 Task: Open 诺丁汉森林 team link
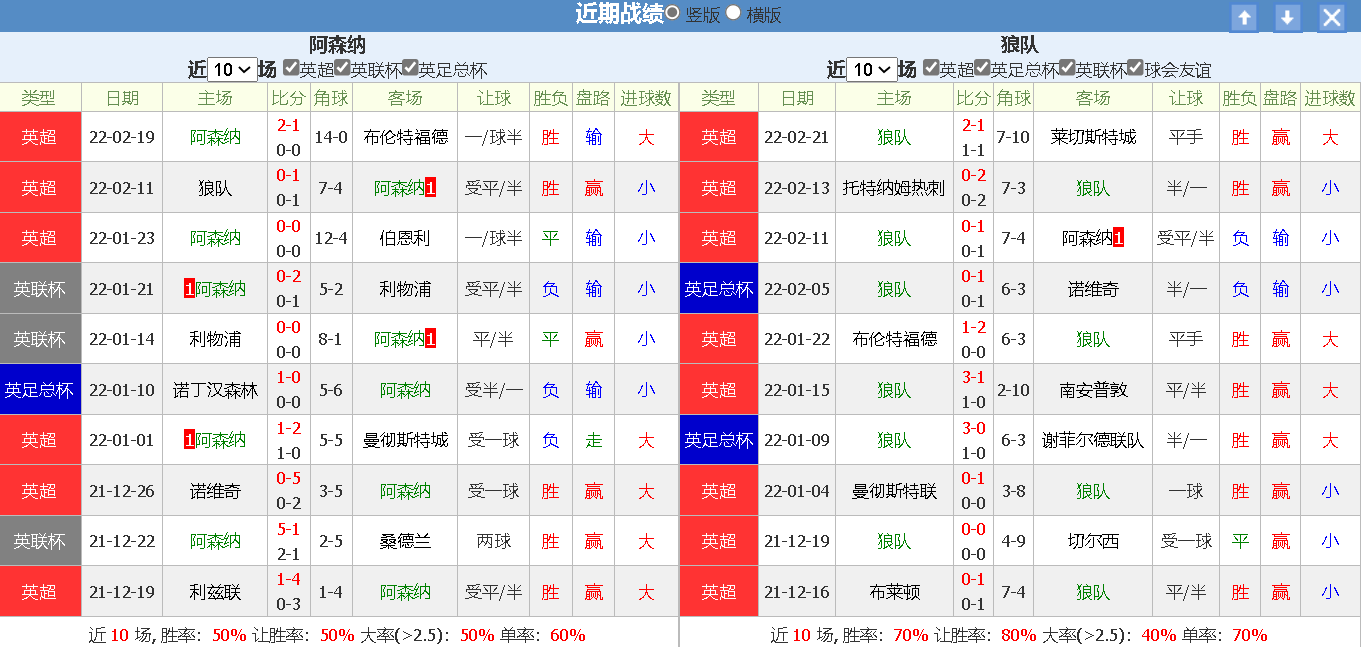(215, 390)
